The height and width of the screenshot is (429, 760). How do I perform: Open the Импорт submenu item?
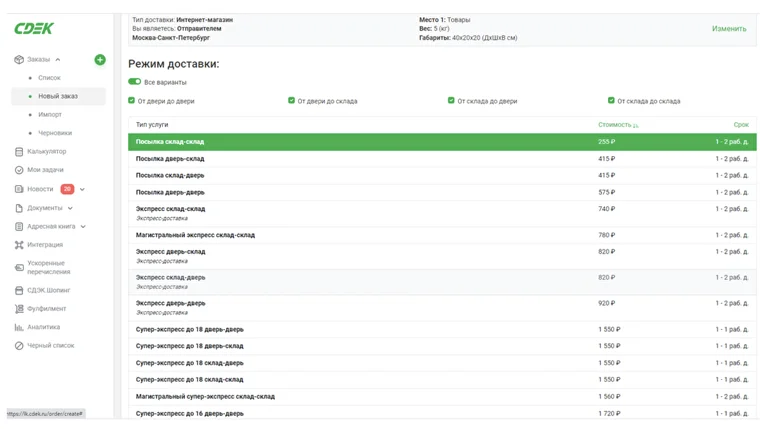click(50, 114)
